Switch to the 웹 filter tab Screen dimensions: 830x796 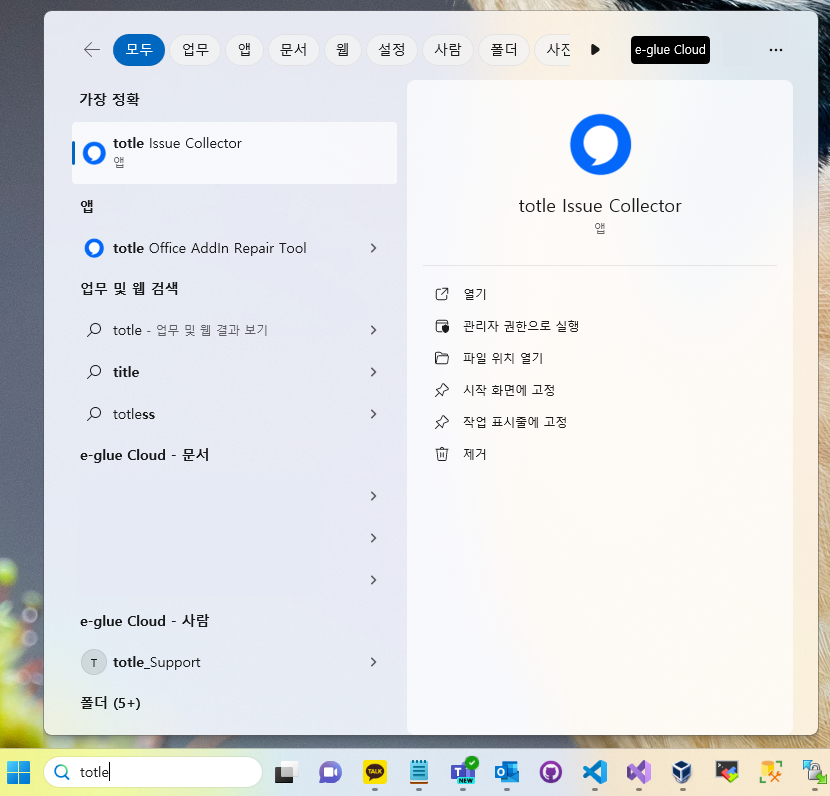342,50
